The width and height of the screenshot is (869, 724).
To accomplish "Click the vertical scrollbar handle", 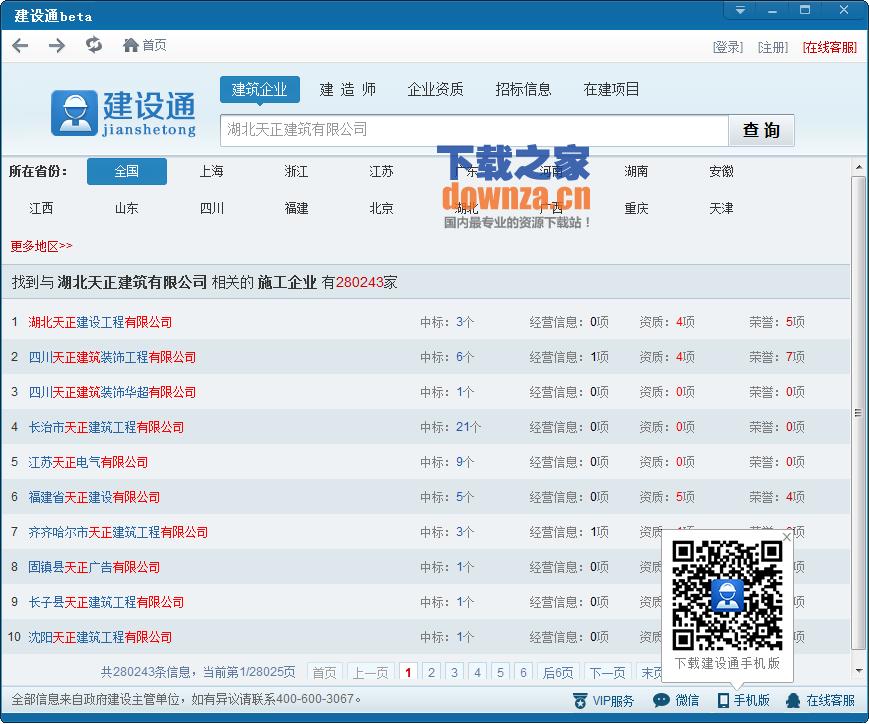I will pyautogui.click(x=858, y=412).
